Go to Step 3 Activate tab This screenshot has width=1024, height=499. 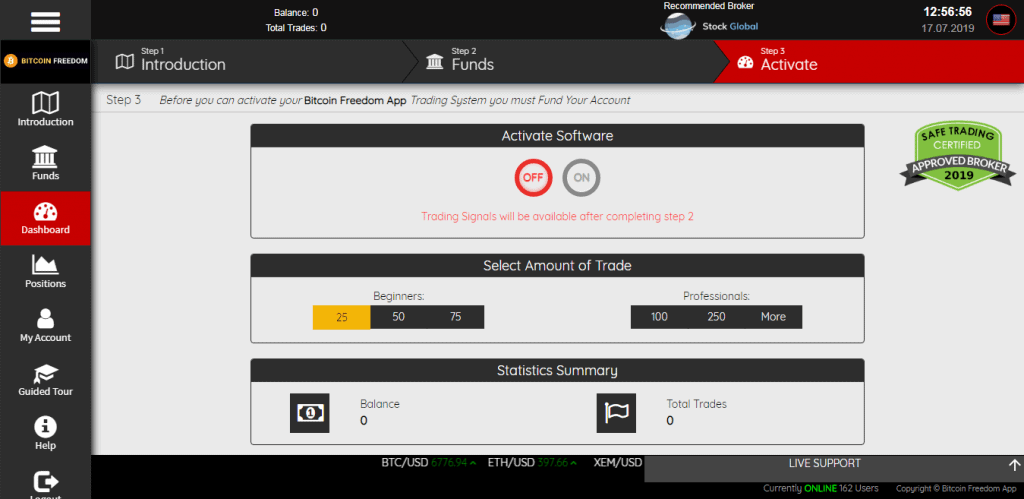tap(869, 61)
